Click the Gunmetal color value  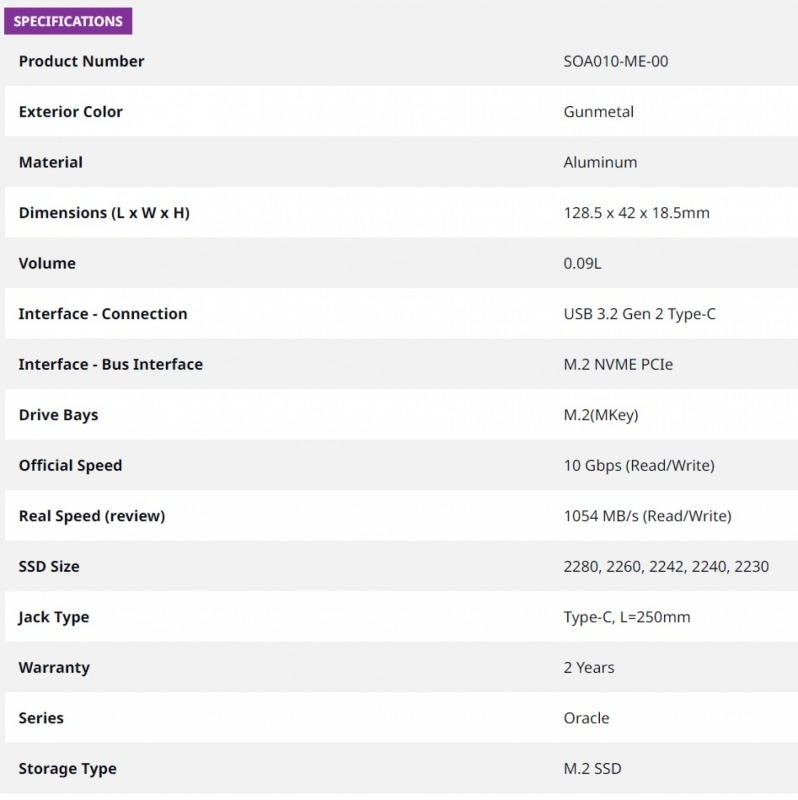(x=598, y=112)
